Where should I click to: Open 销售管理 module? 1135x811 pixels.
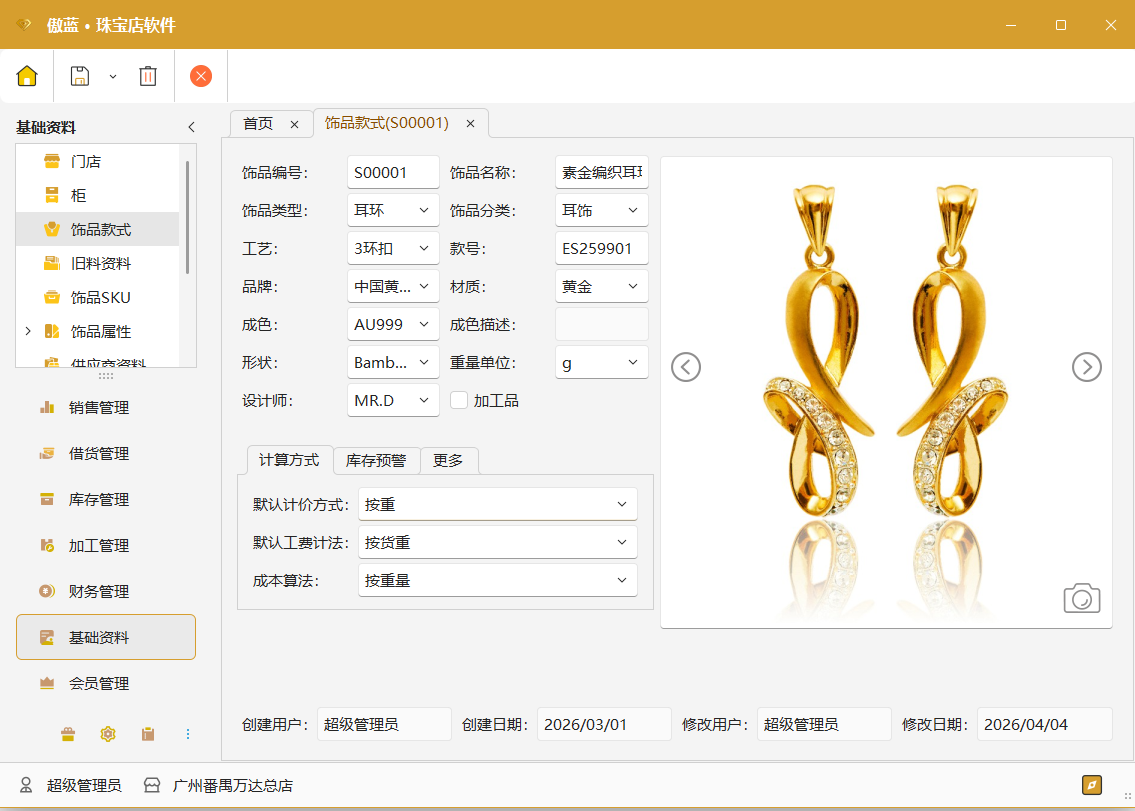106,408
